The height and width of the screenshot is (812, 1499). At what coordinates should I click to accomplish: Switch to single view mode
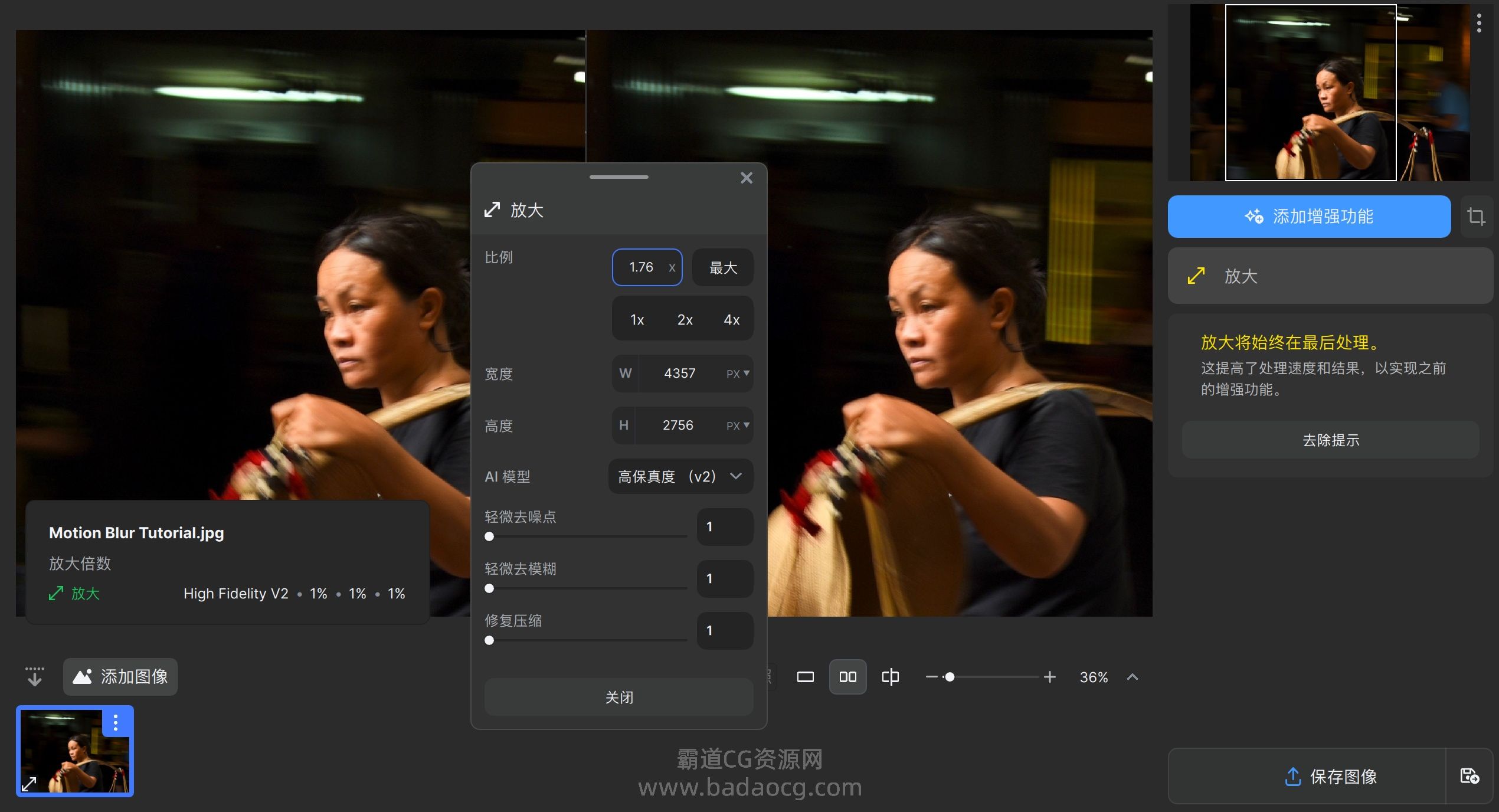[x=805, y=677]
